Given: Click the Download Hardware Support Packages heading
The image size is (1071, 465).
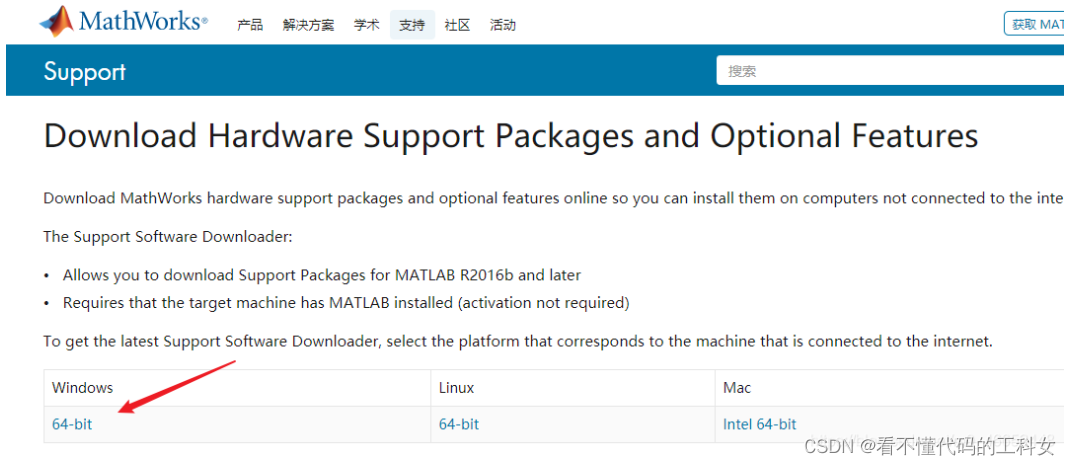Looking at the screenshot, I should pos(511,137).
